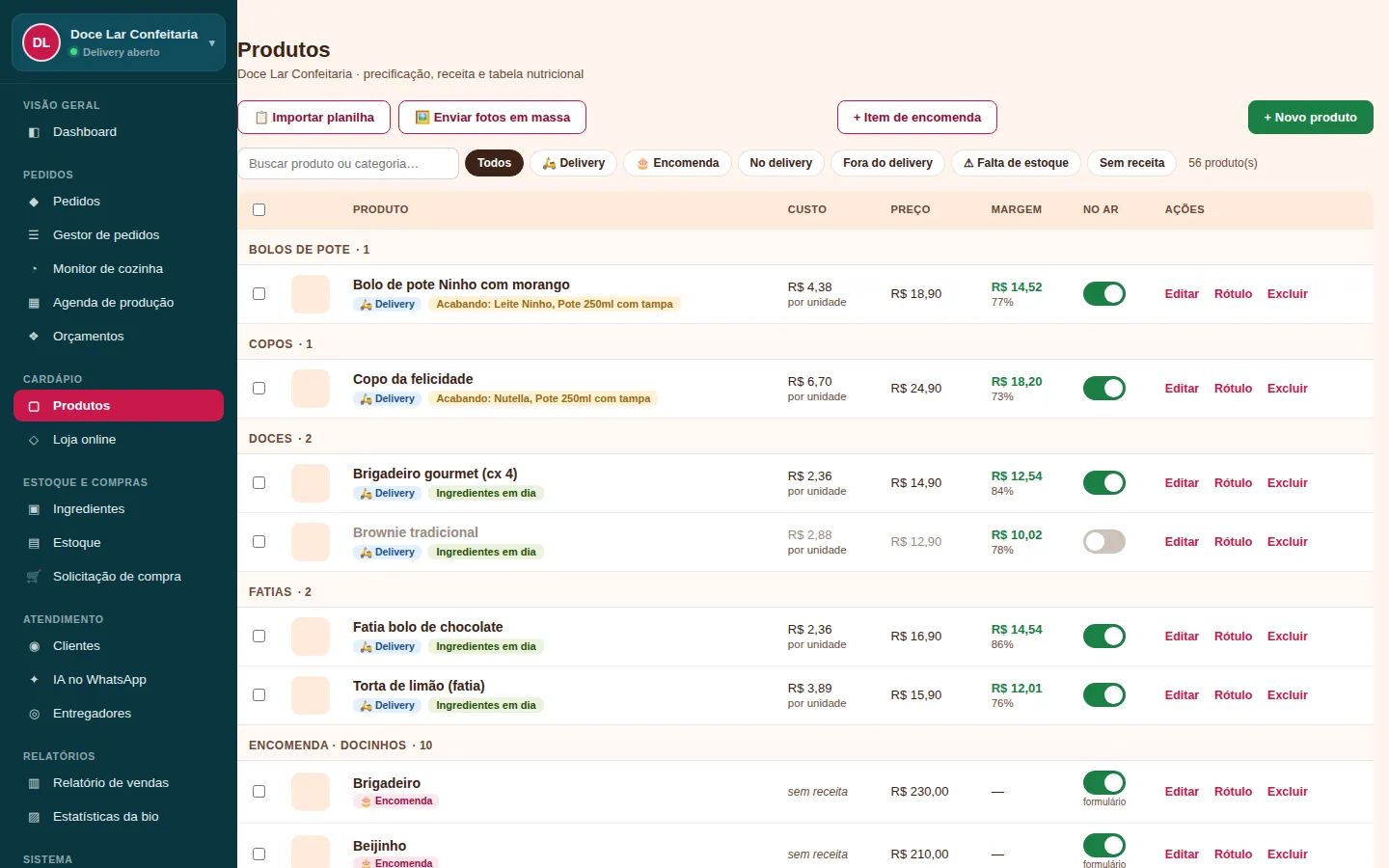Select the Todos filter tab
The height and width of the screenshot is (868, 1389).
[x=494, y=163]
